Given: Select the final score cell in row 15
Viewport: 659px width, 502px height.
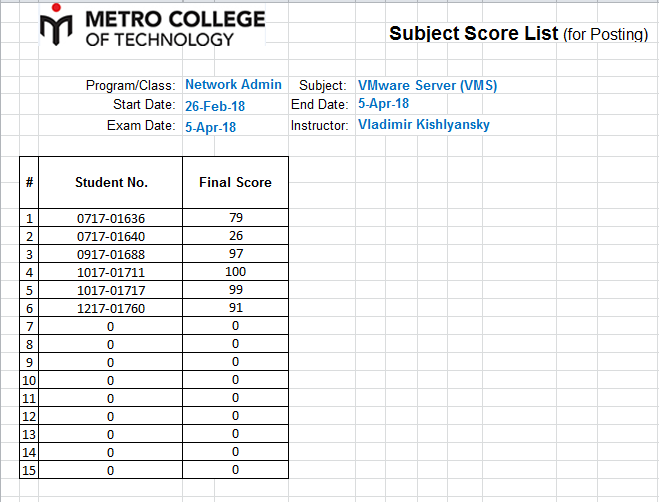Looking at the screenshot, I should (x=235, y=470).
